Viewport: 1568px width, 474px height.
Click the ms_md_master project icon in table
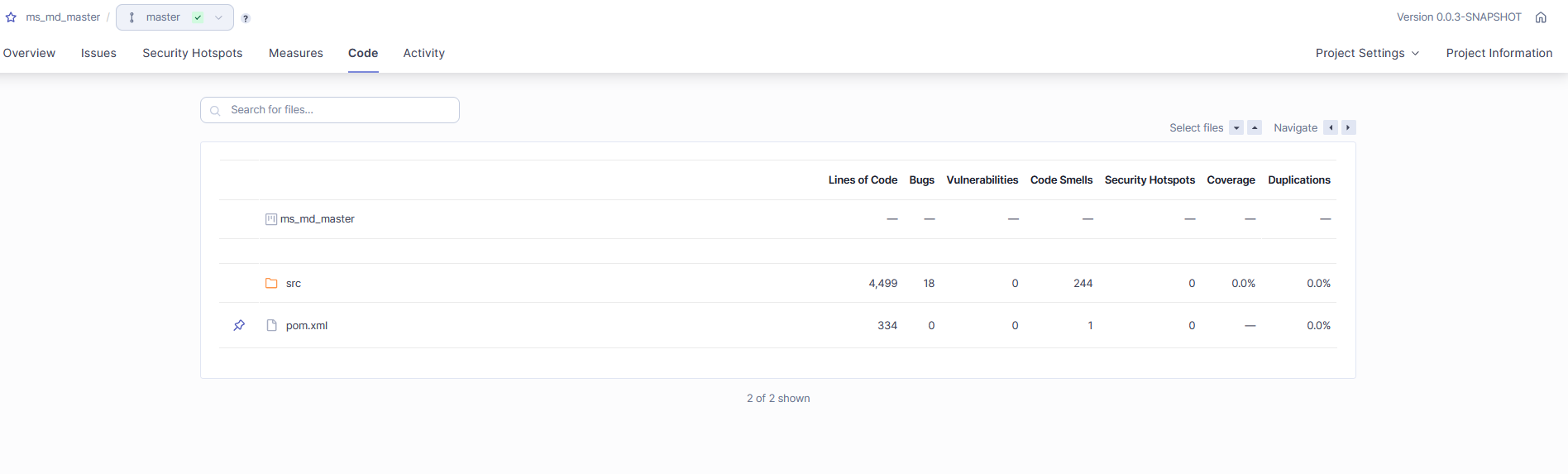tap(270, 219)
